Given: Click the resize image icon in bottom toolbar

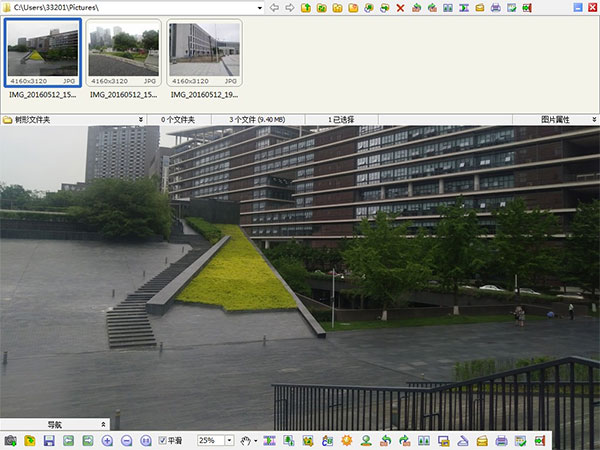Looking at the screenshot, I should [x=289, y=440].
